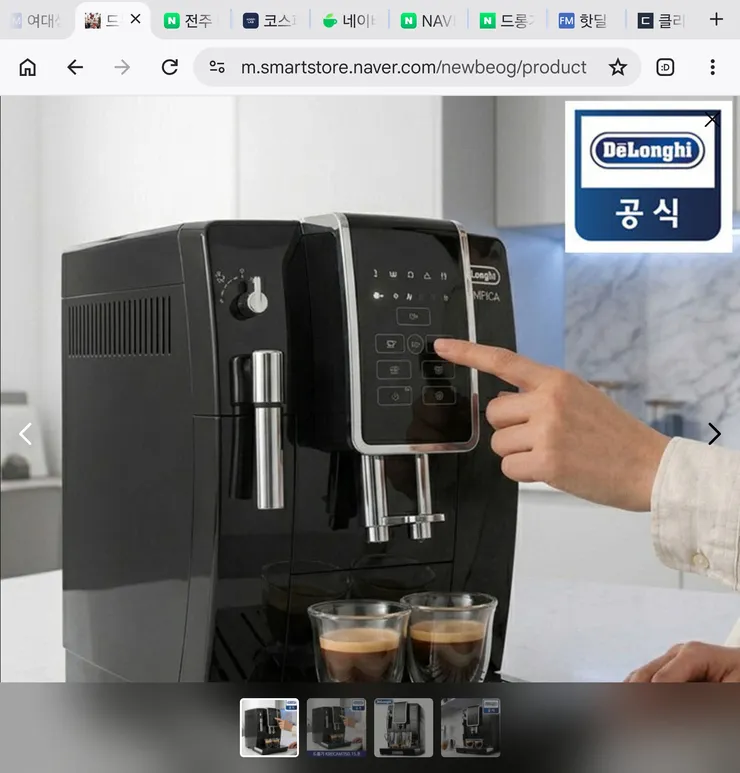The width and height of the screenshot is (740, 773).
Task: Open site settings icon in address bar
Action: (x=217, y=67)
